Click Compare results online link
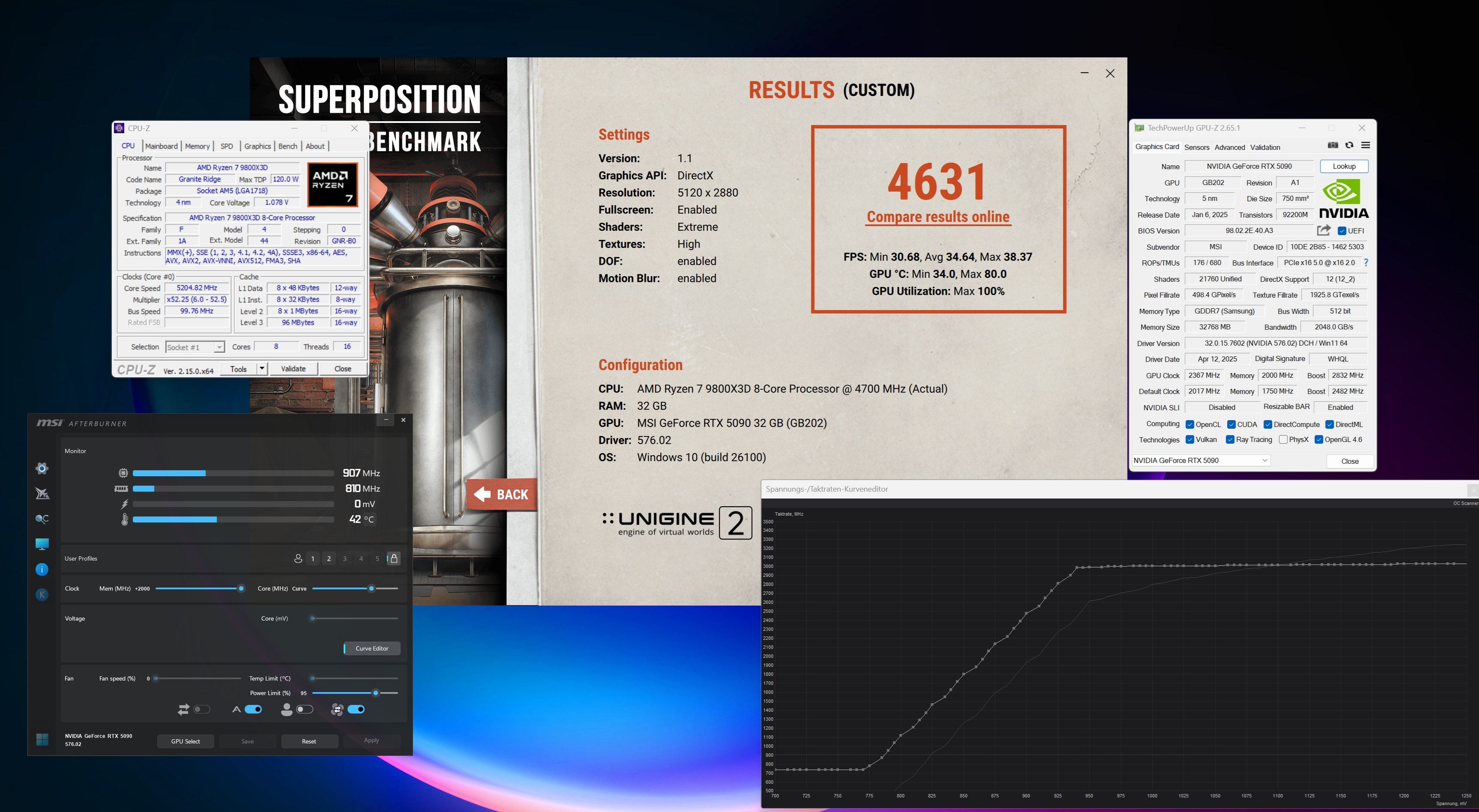The height and width of the screenshot is (812, 1479). (x=937, y=217)
